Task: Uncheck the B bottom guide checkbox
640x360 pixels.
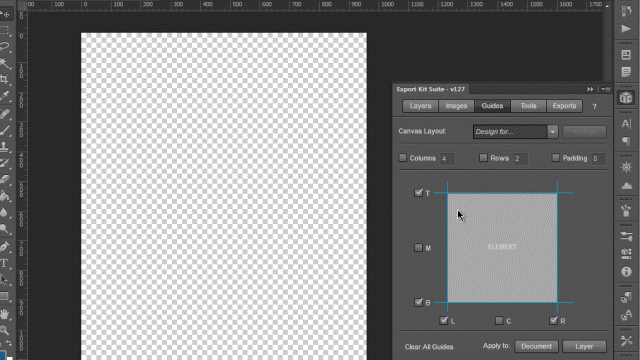Action: (x=418, y=302)
